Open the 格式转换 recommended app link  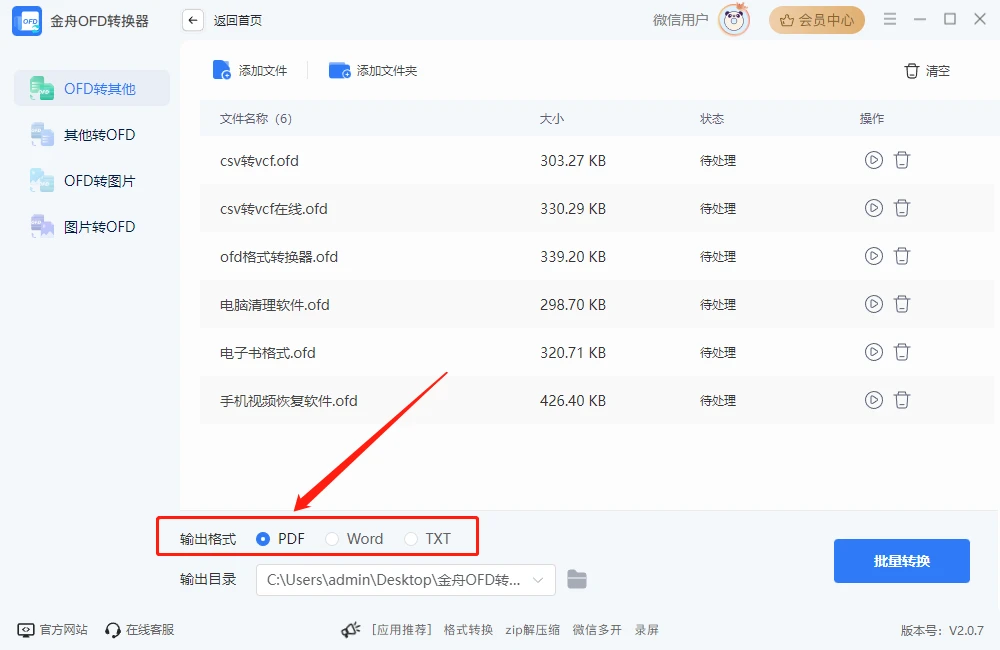pos(468,630)
